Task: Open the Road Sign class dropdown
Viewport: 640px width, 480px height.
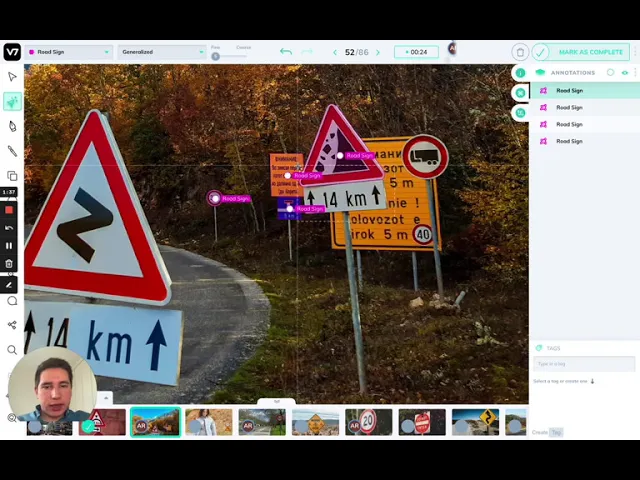Action: [x=68, y=52]
